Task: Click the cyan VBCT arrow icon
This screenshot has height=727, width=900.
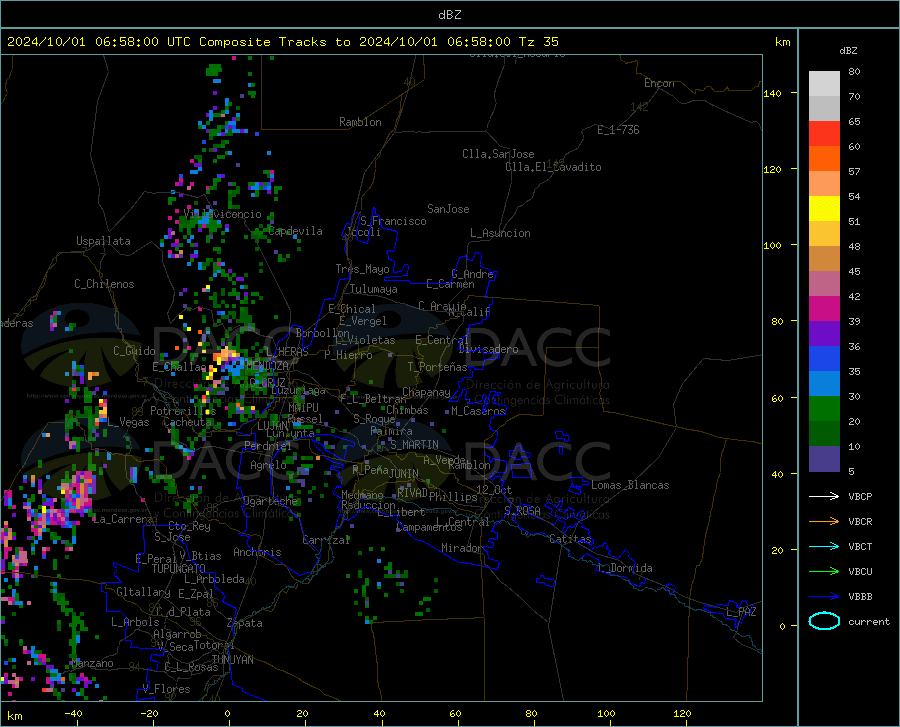Action: pos(824,546)
